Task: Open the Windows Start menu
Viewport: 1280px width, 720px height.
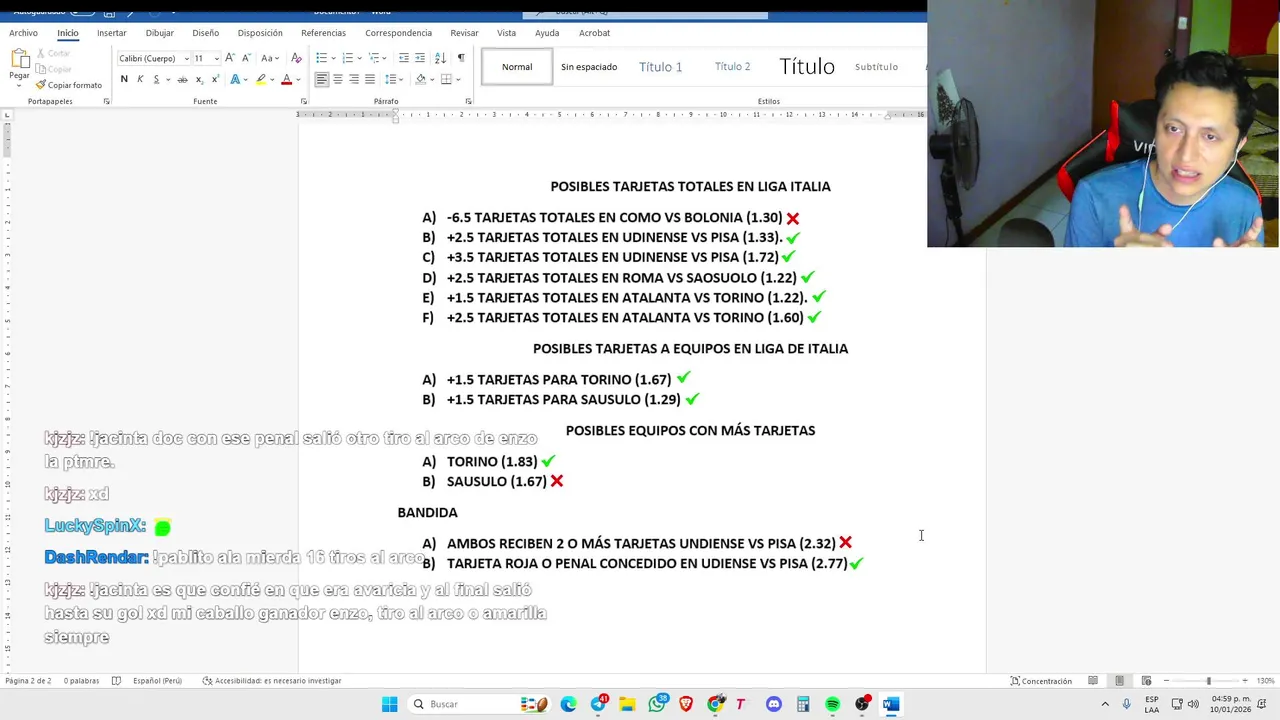Action: (389, 704)
